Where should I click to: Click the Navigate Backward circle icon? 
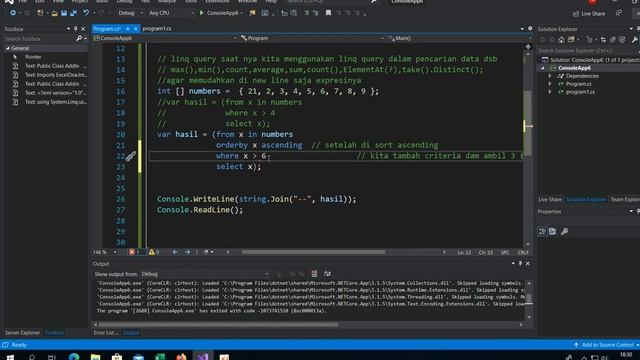coord(13,13)
